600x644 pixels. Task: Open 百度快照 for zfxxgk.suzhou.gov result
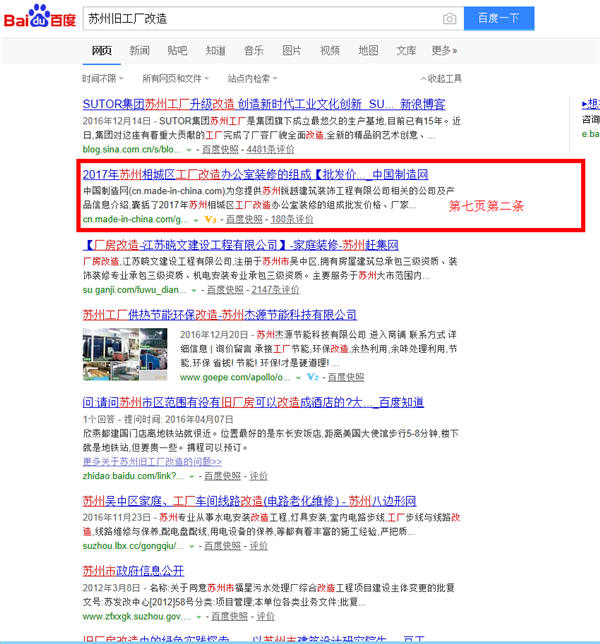pos(229,616)
